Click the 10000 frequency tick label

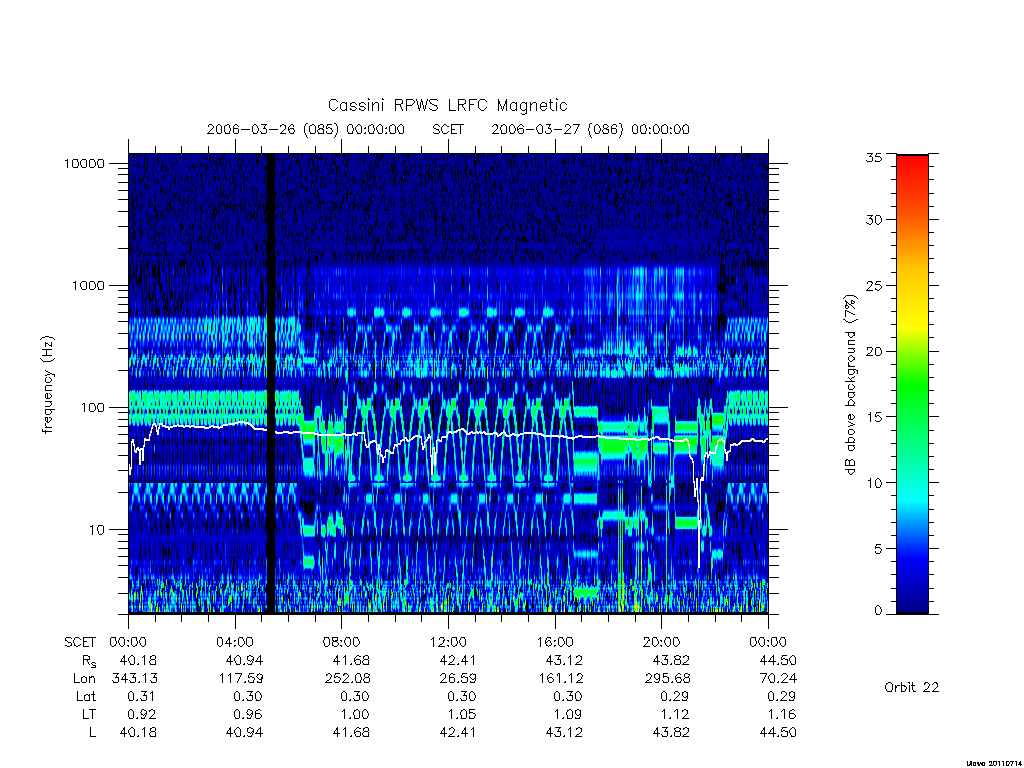click(x=84, y=164)
